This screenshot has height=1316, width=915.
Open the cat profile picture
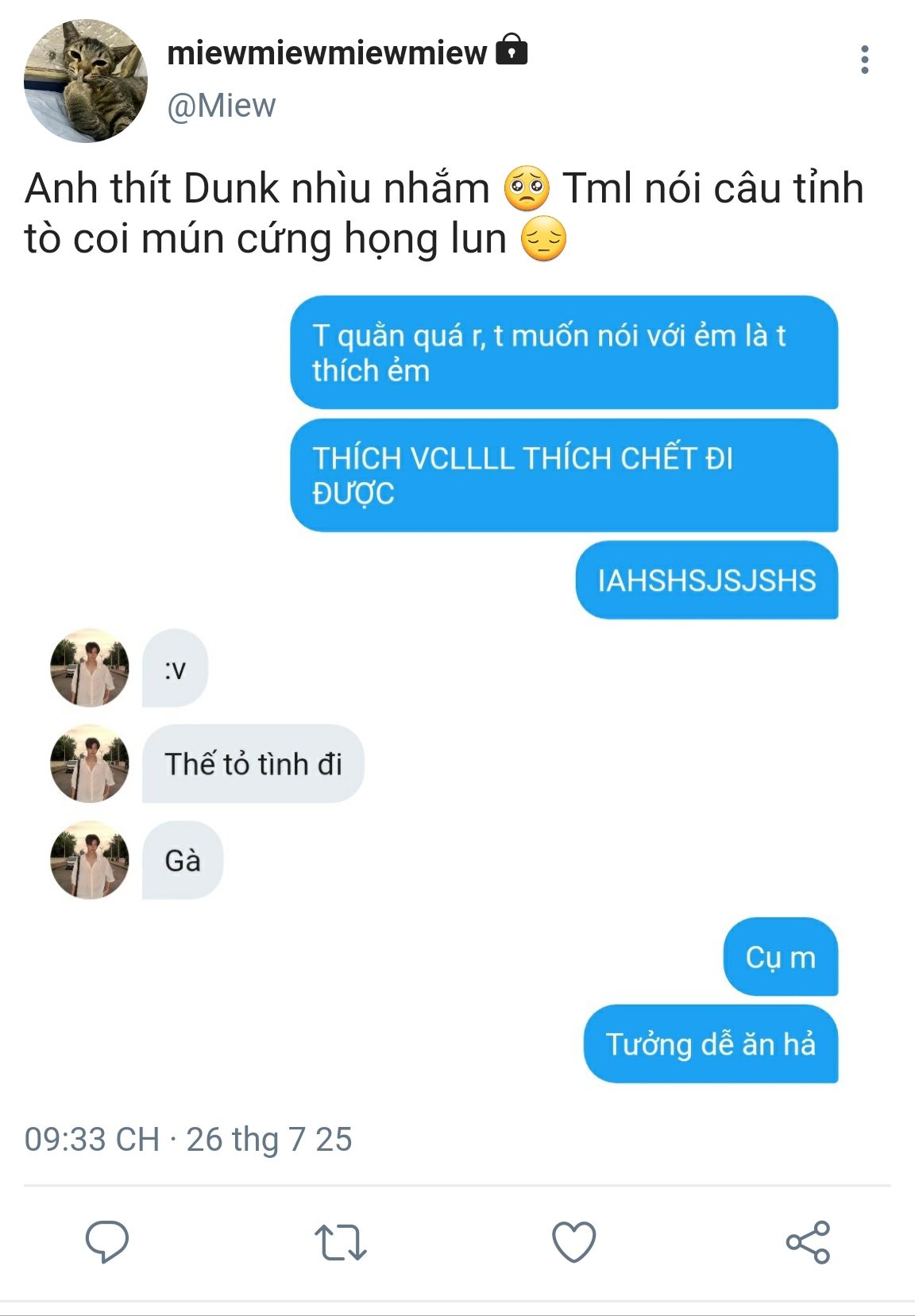pyautogui.click(x=86, y=81)
